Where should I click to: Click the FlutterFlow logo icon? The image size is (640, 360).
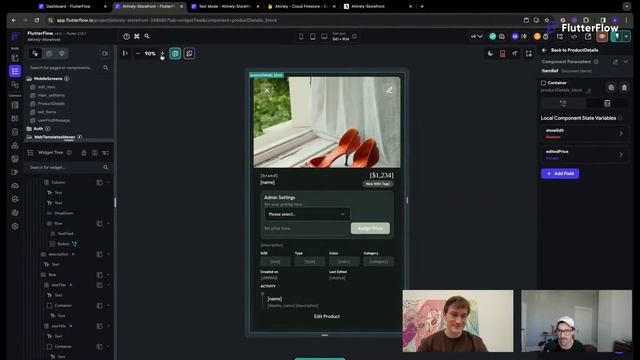tap(15, 36)
